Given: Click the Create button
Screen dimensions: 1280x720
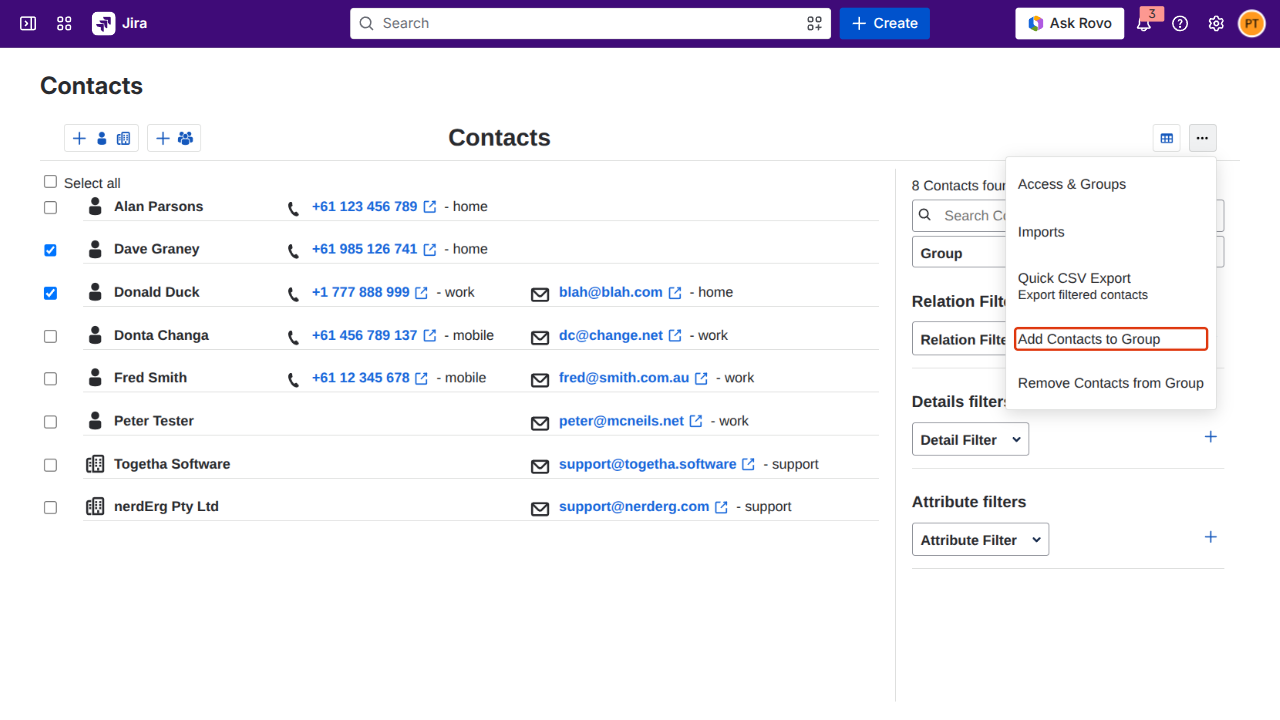Looking at the screenshot, I should tap(885, 23).
